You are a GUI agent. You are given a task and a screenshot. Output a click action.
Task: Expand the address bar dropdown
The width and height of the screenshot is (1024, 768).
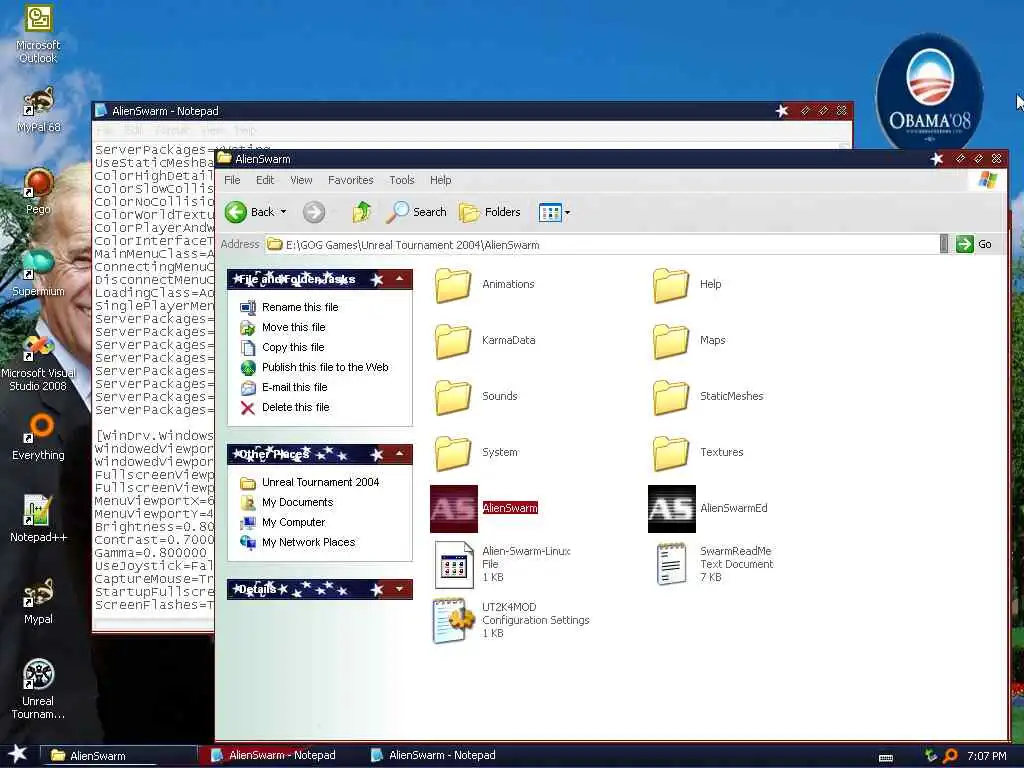click(944, 244)
